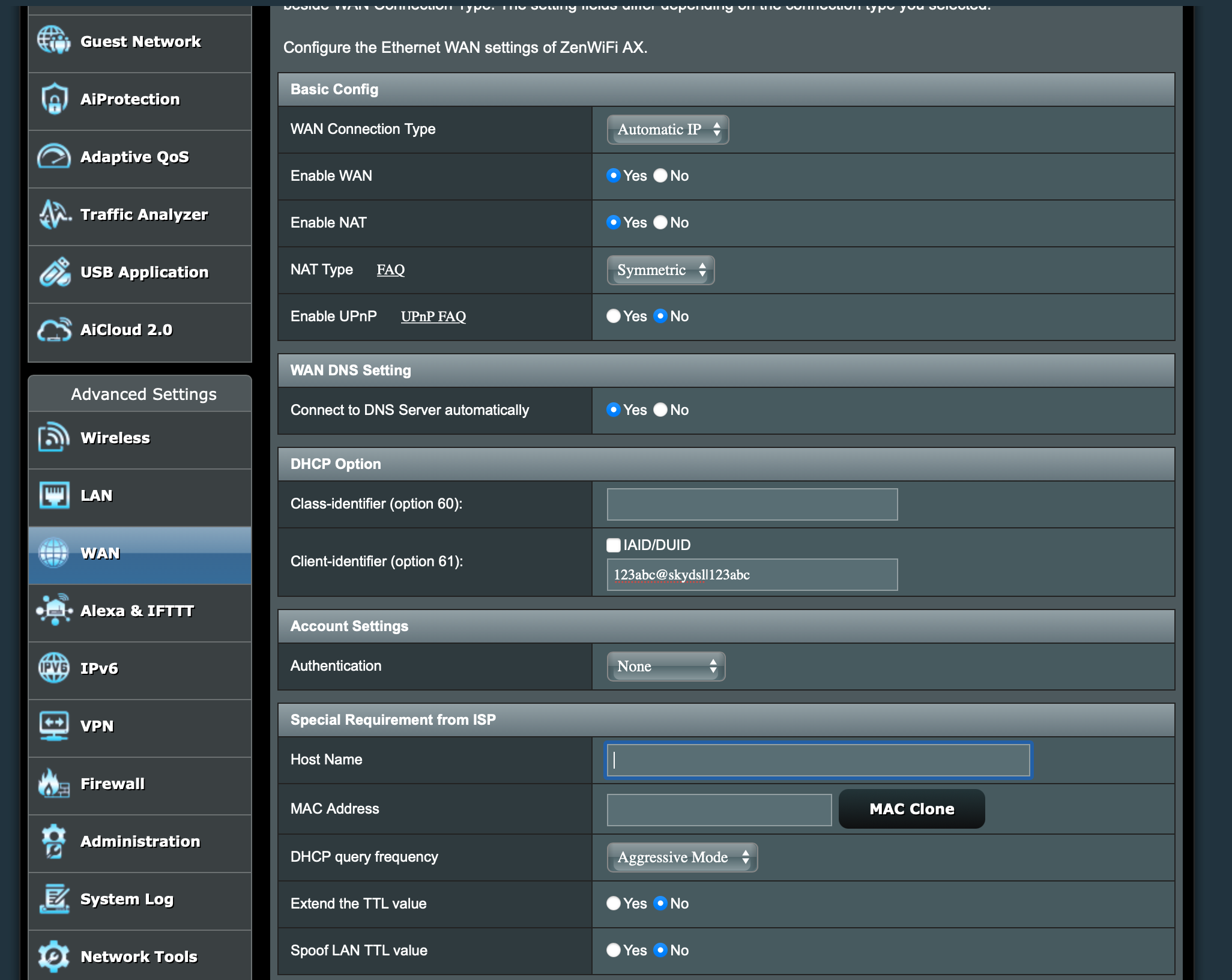Navigate to Administration settings
This screenshot has width=1232, height=980.
[x=139, y=841]
